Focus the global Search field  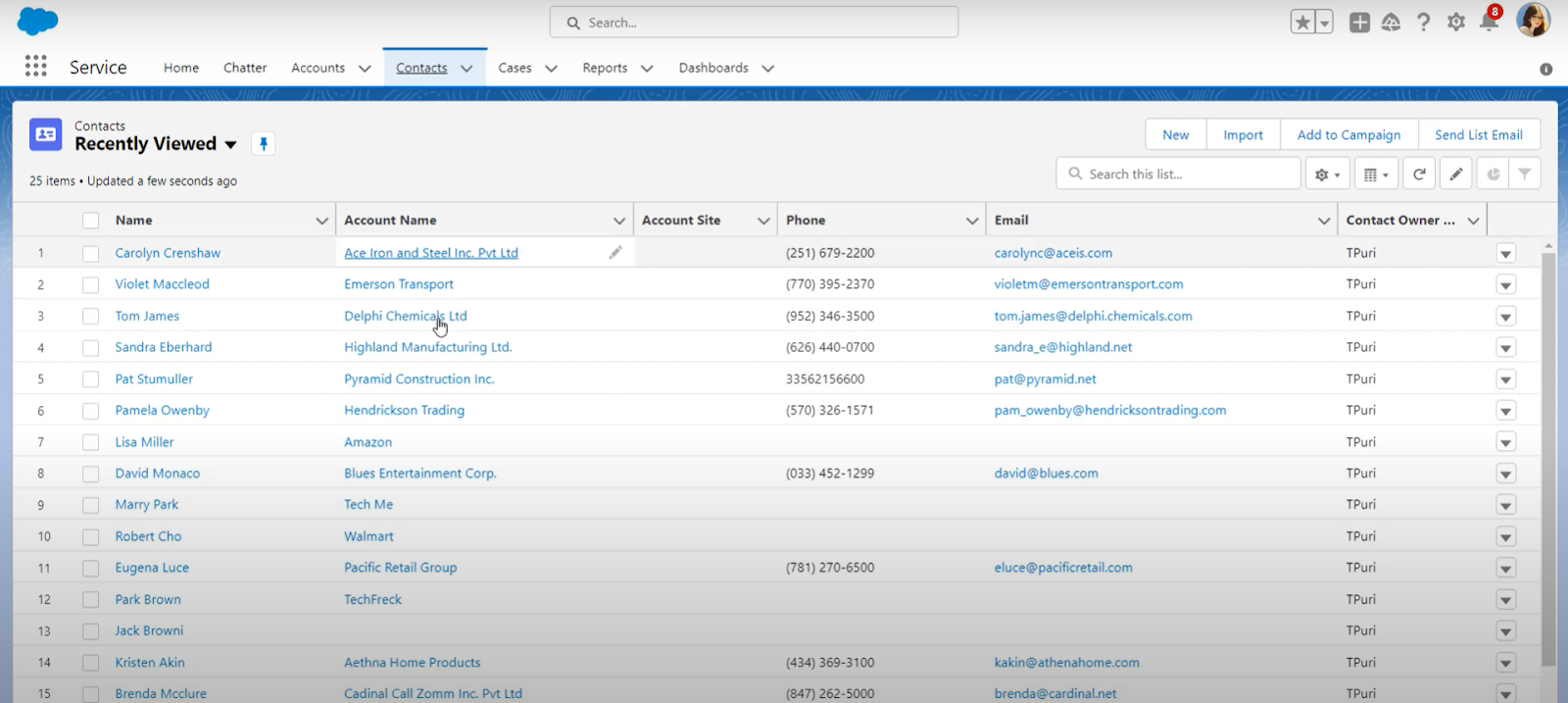(x=754, y=22)
